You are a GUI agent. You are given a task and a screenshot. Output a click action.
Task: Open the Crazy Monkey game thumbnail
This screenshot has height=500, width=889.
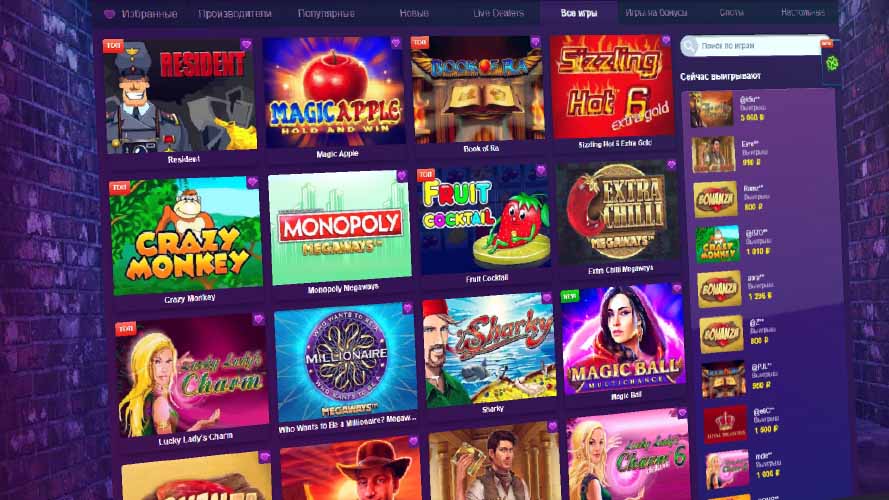click(x=186, y=236)
